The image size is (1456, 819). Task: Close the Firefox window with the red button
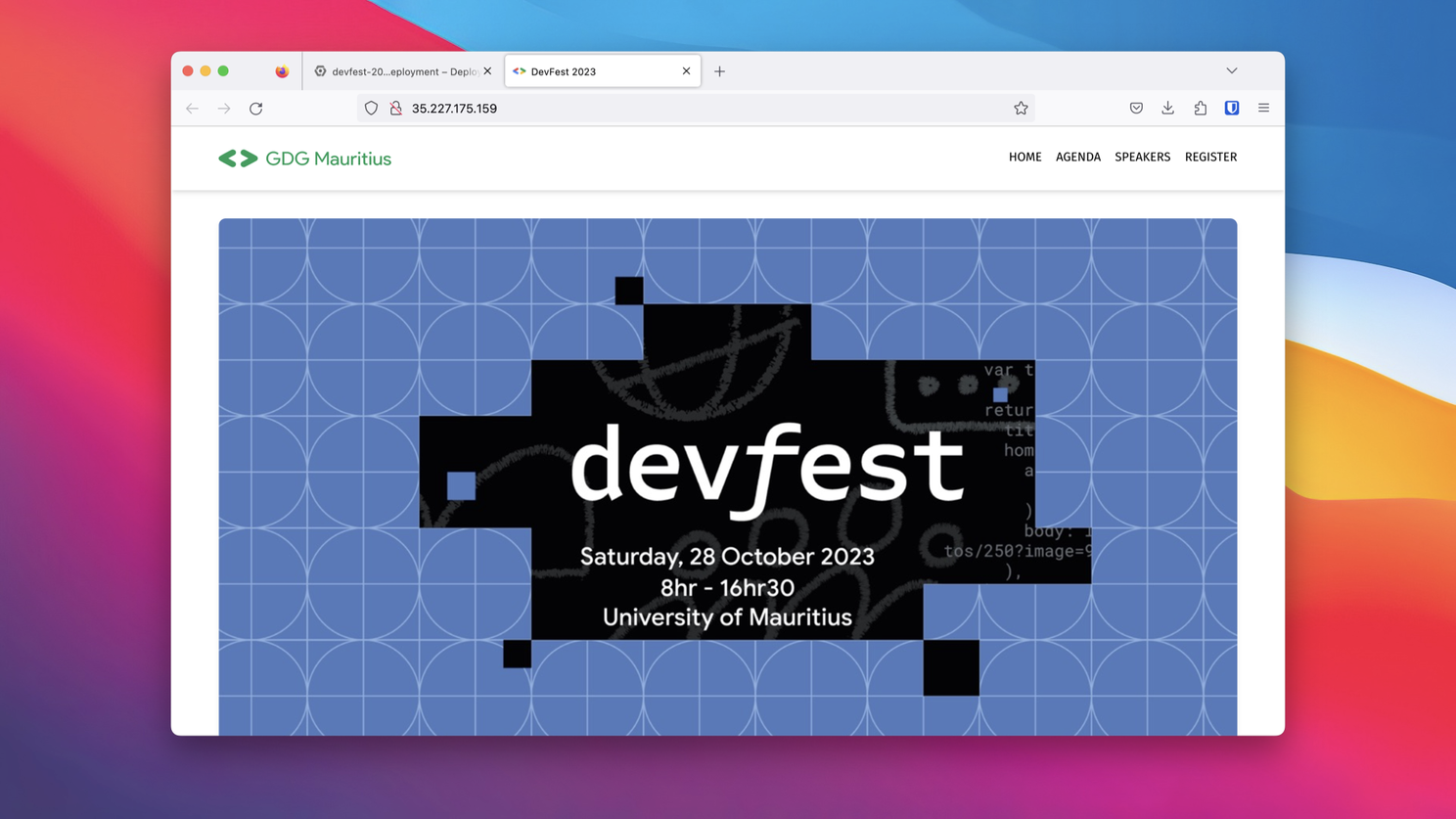(x=188, y=71)
